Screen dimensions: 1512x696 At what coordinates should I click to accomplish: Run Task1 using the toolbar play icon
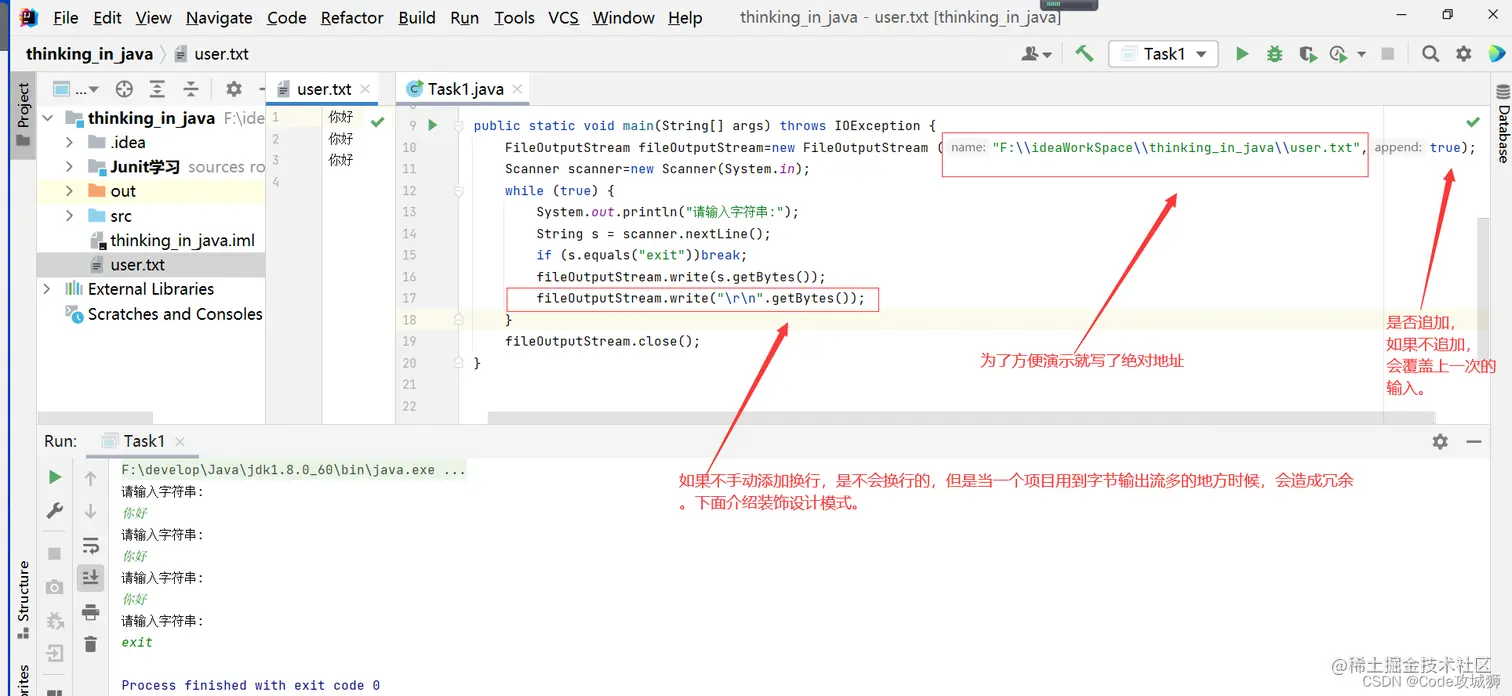pyautogui.click(x=1242, y=54)
